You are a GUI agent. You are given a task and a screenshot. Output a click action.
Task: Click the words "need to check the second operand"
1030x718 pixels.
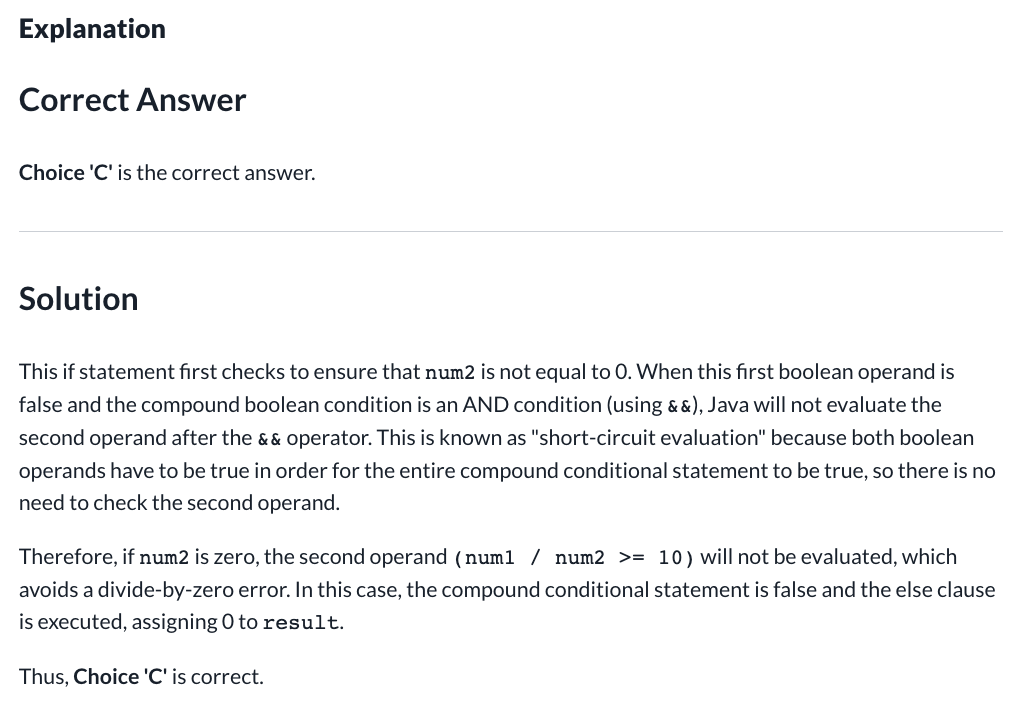(177, 503)
